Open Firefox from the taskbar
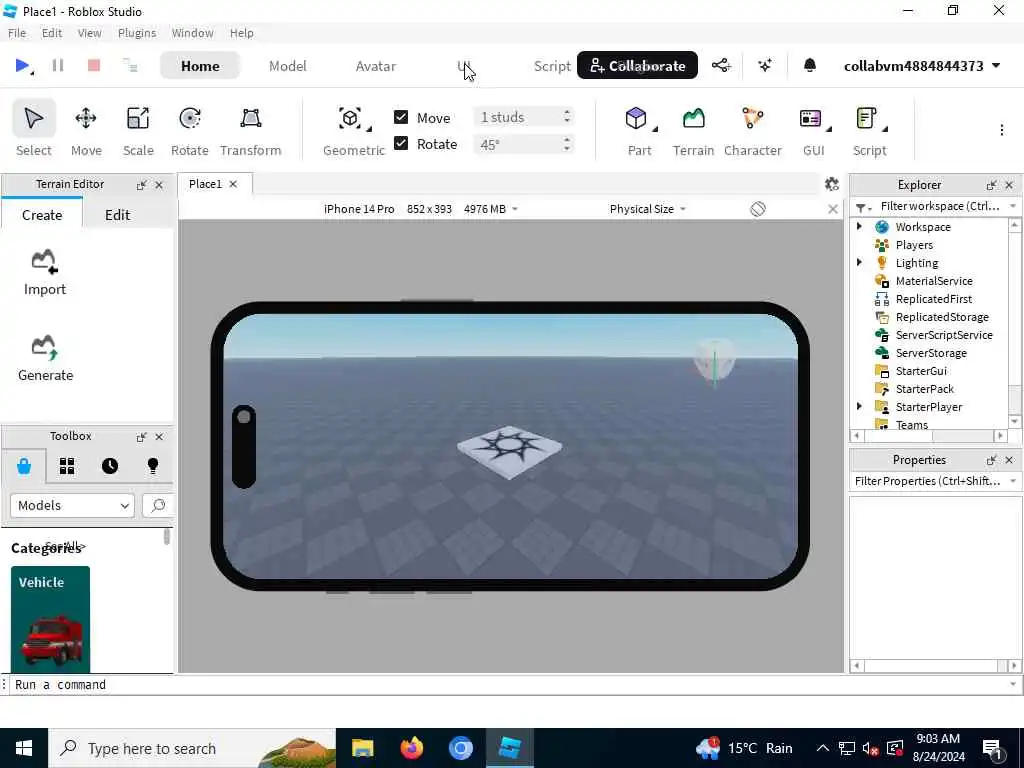Screen dimensions: 1024x768 tap(411, 748)
